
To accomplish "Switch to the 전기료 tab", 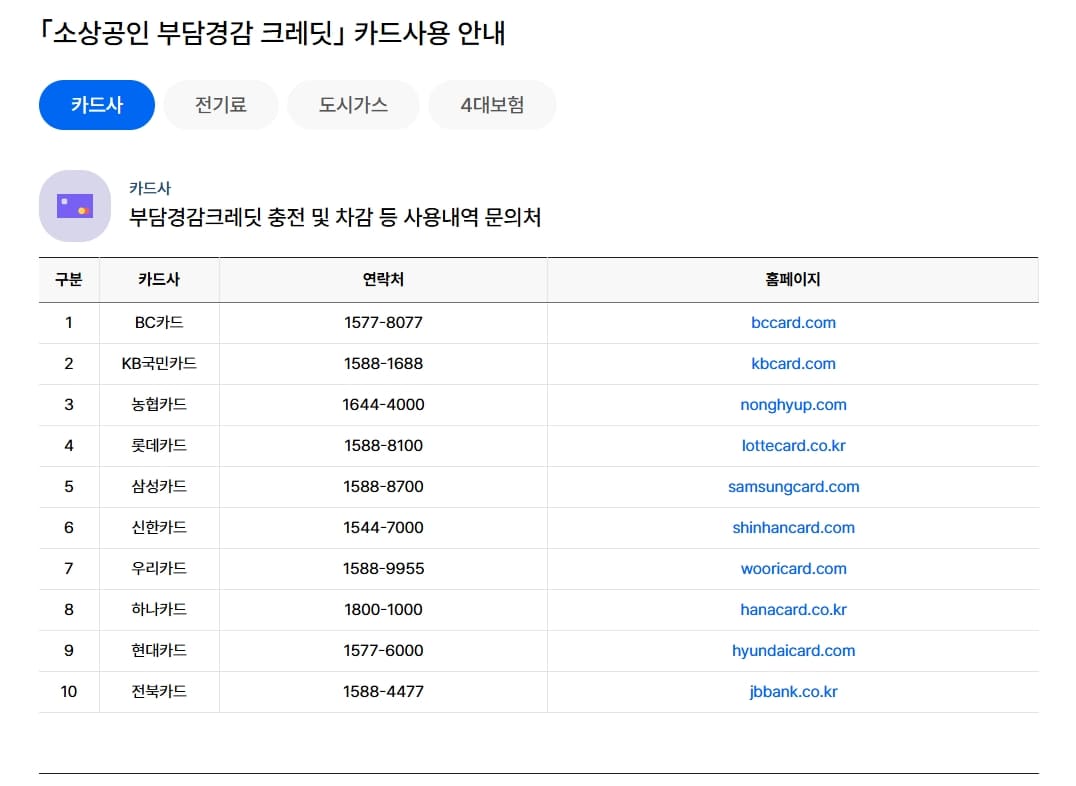I will tap(220, 105).
